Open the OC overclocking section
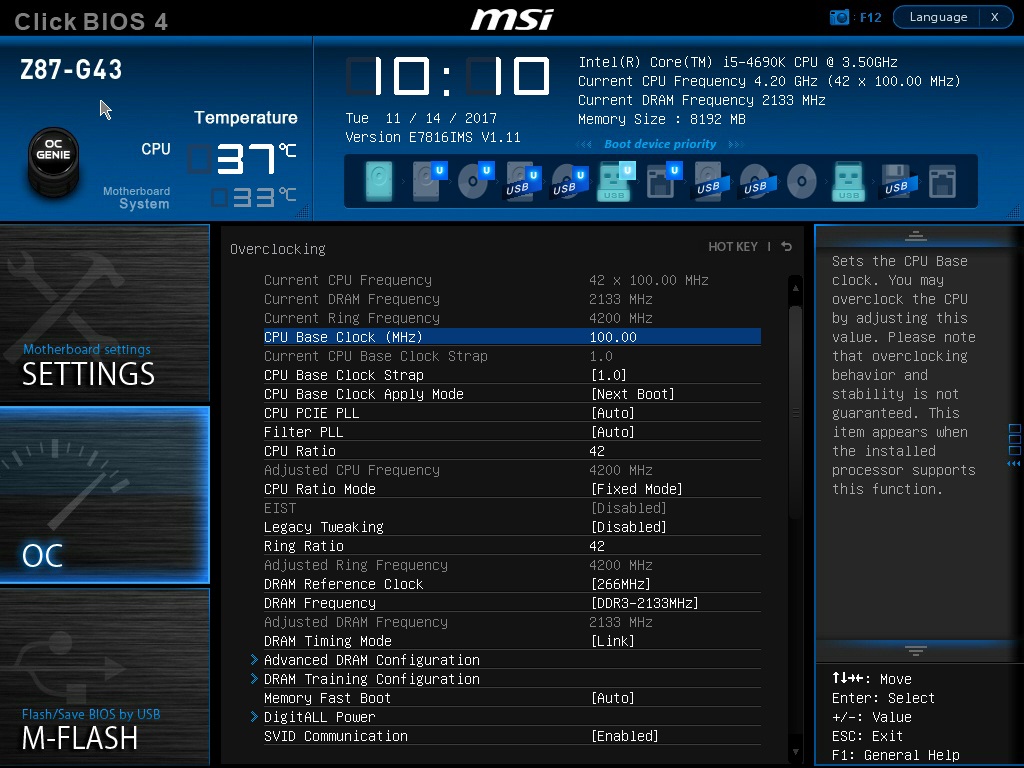 (x=104, y=494)
